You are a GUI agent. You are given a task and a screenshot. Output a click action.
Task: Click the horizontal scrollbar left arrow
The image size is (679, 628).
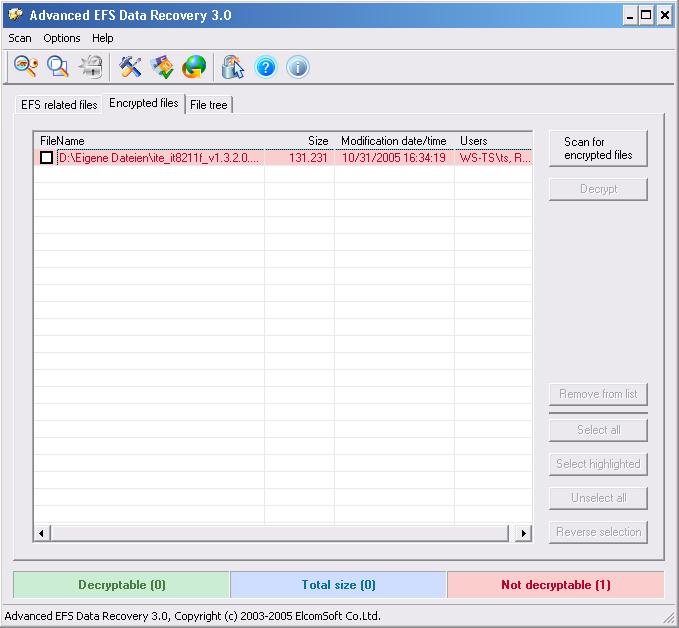42,533
